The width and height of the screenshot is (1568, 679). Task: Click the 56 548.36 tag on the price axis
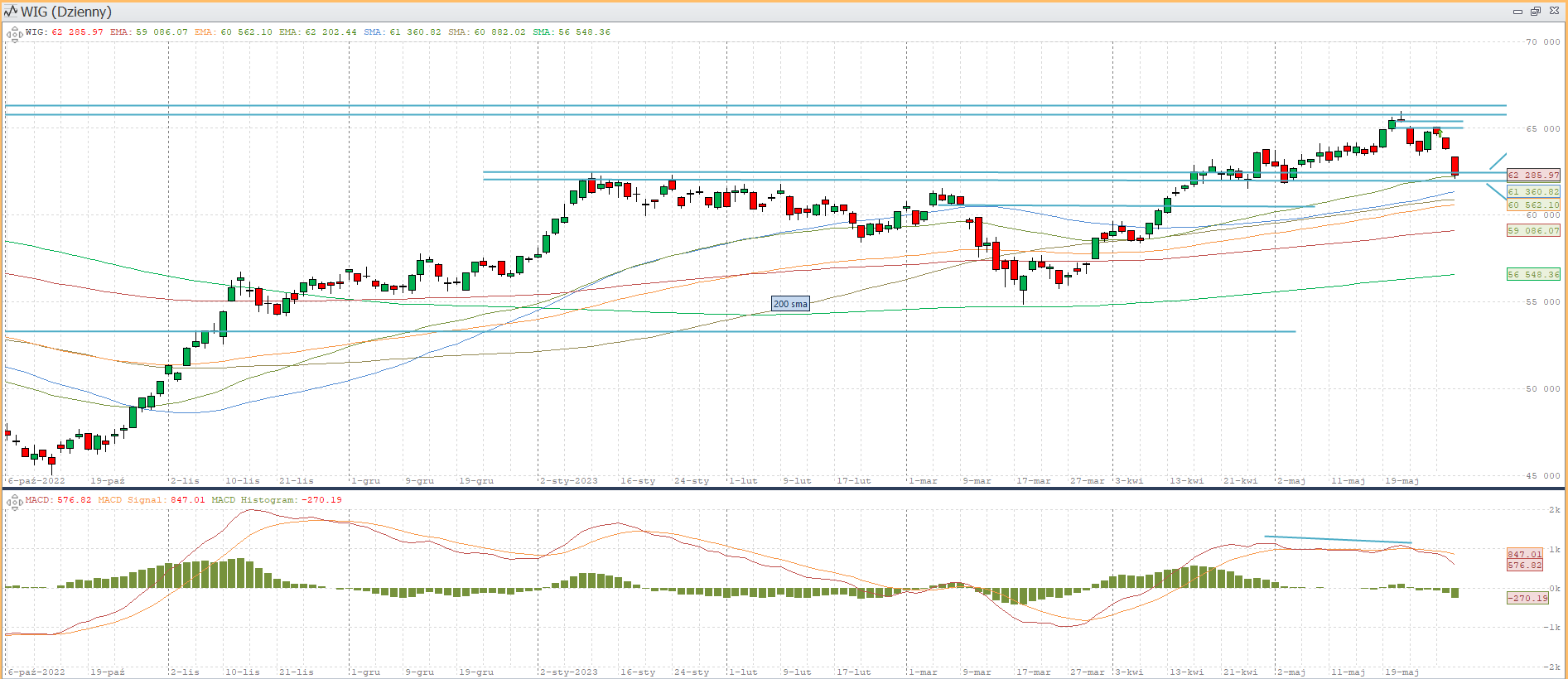point(1532,274)
